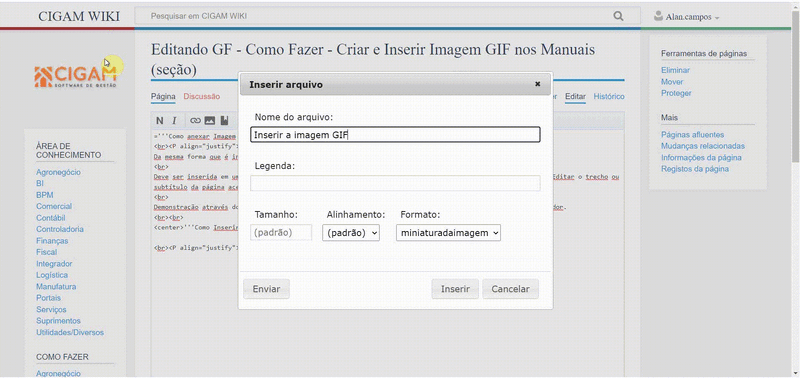This screenshot has width=800, height=378.
Task: Open the Alinhamento (padrão) dropdown
Action: pyautogui.click(x=351, y=233)
